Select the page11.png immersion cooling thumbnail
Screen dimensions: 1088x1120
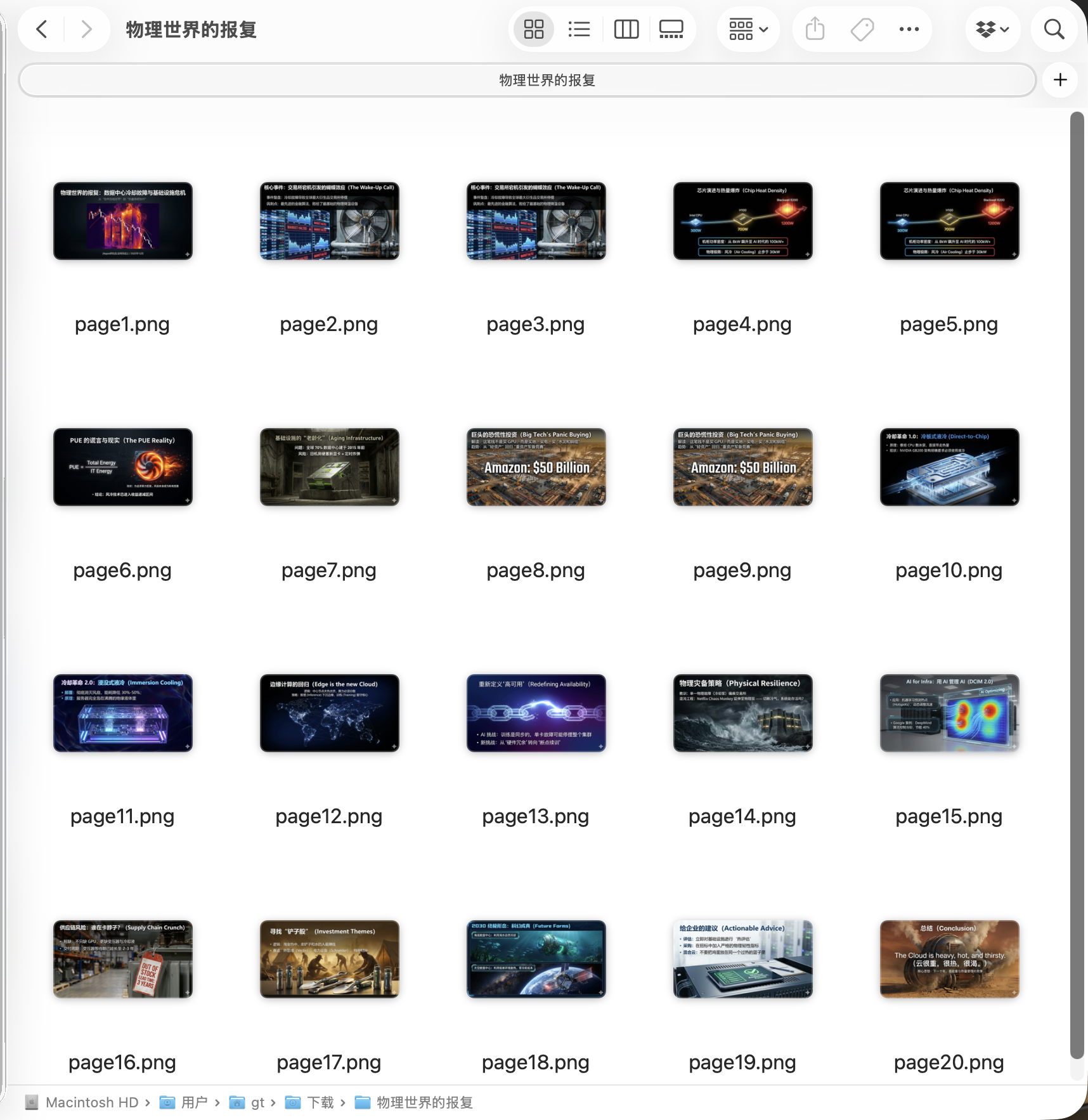(123, 713)
